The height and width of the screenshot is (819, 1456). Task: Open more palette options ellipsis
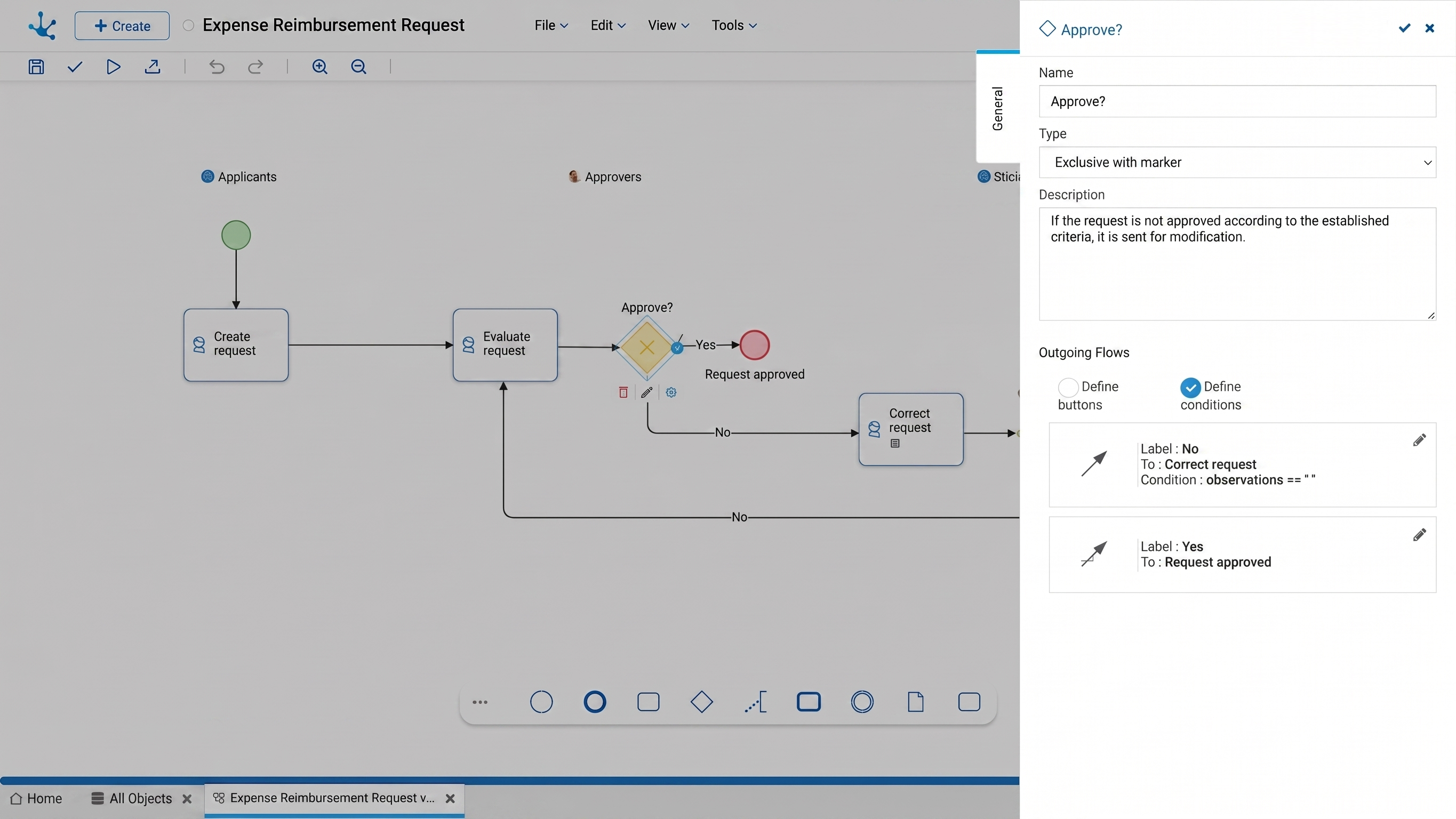[x=480, y=702]
